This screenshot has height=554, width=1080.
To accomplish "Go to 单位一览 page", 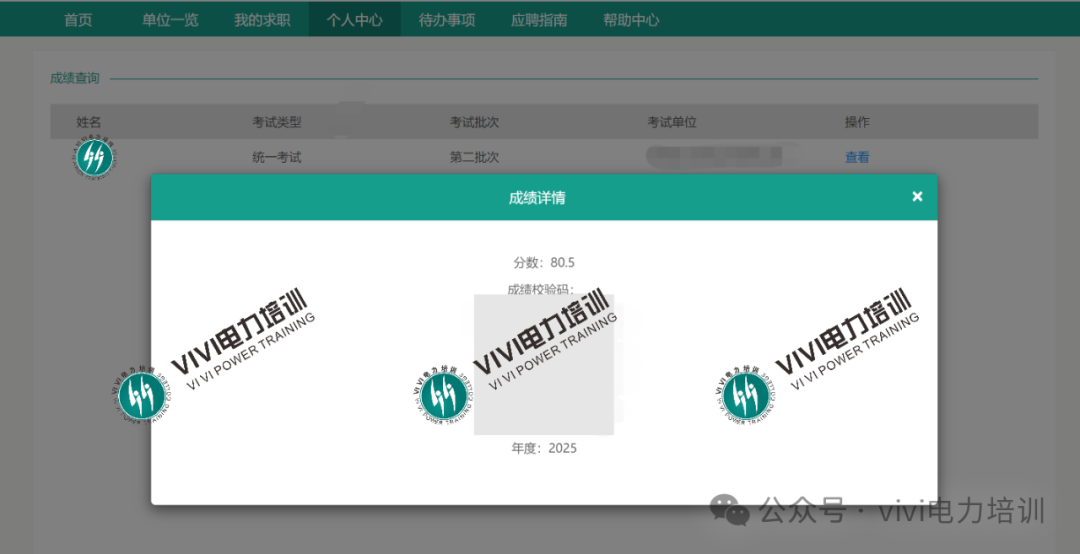I will point(170,20).
